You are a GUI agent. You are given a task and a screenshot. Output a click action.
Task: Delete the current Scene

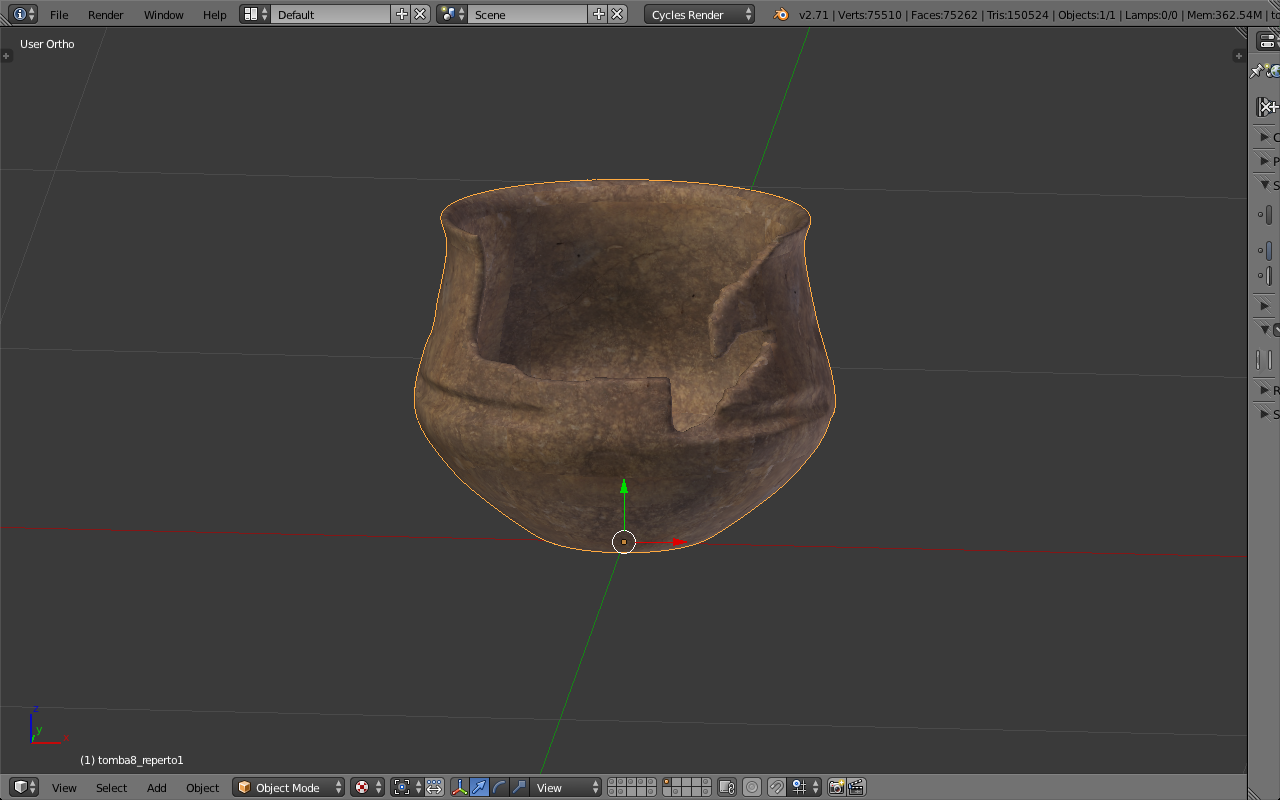[617, 14]
